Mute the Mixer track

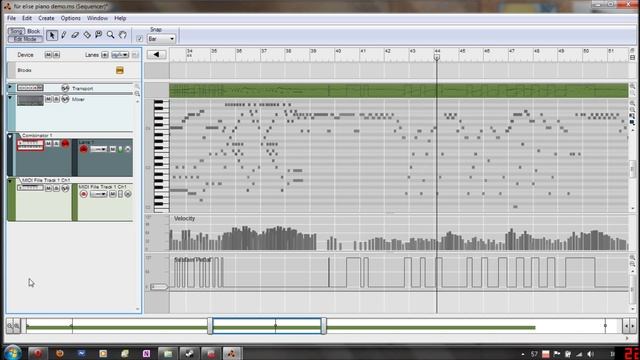48,99
